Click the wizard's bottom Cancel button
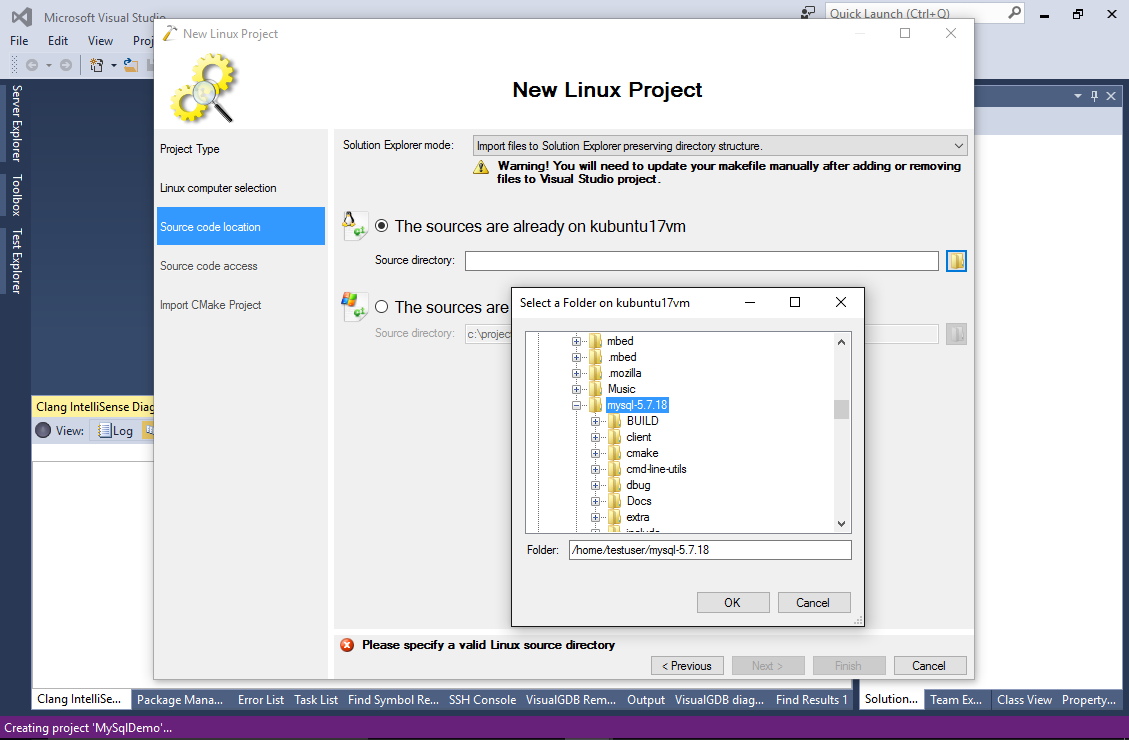Viewport: 1129px width, 740px height. click(929, 666)
